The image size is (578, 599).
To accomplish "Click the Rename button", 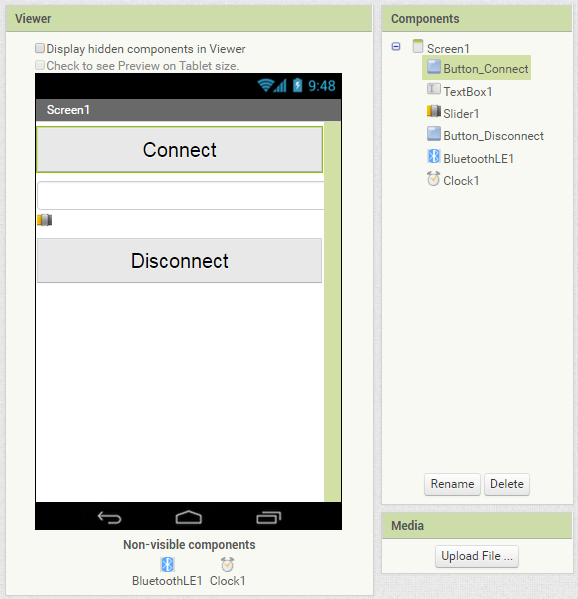I will coord(452,484).
